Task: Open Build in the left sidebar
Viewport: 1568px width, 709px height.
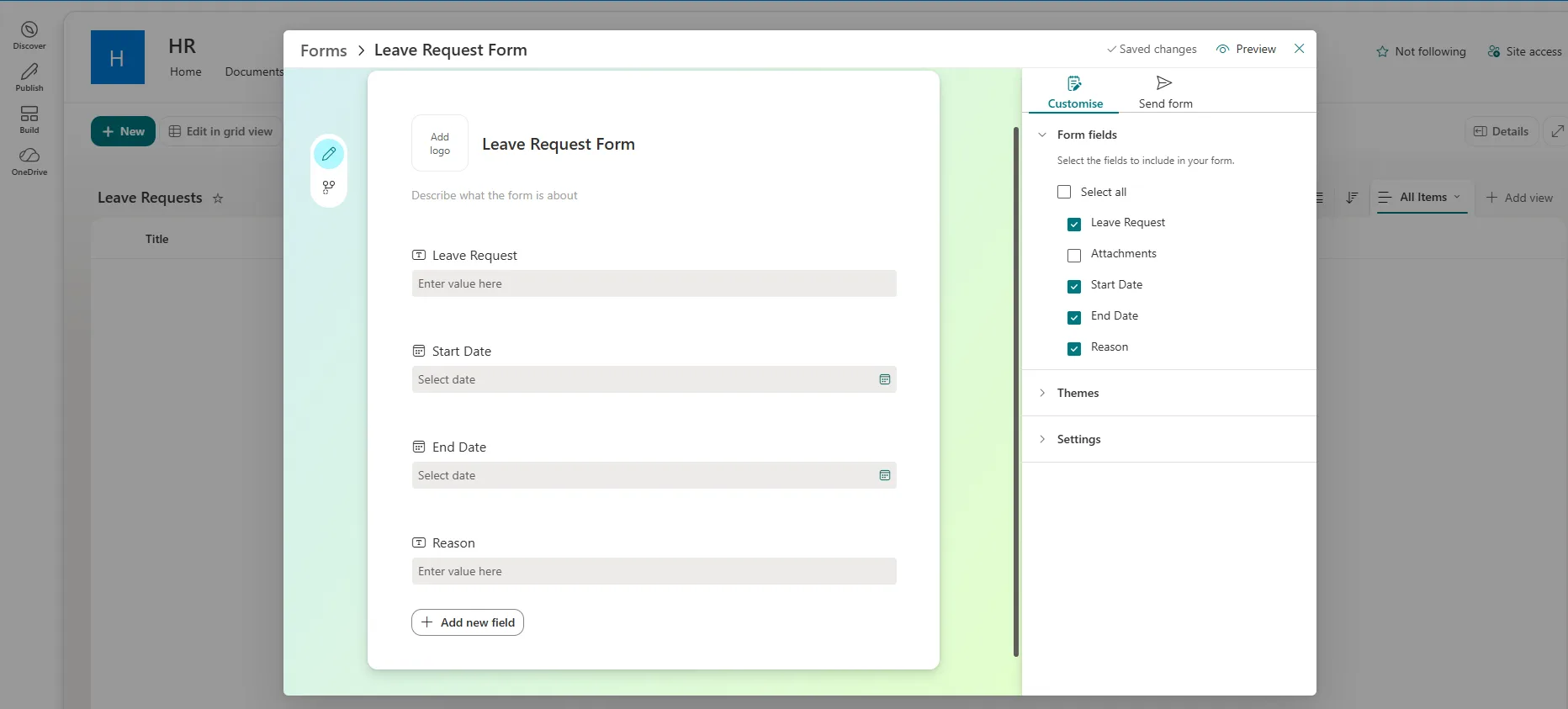Action: [x=29, y=119]
